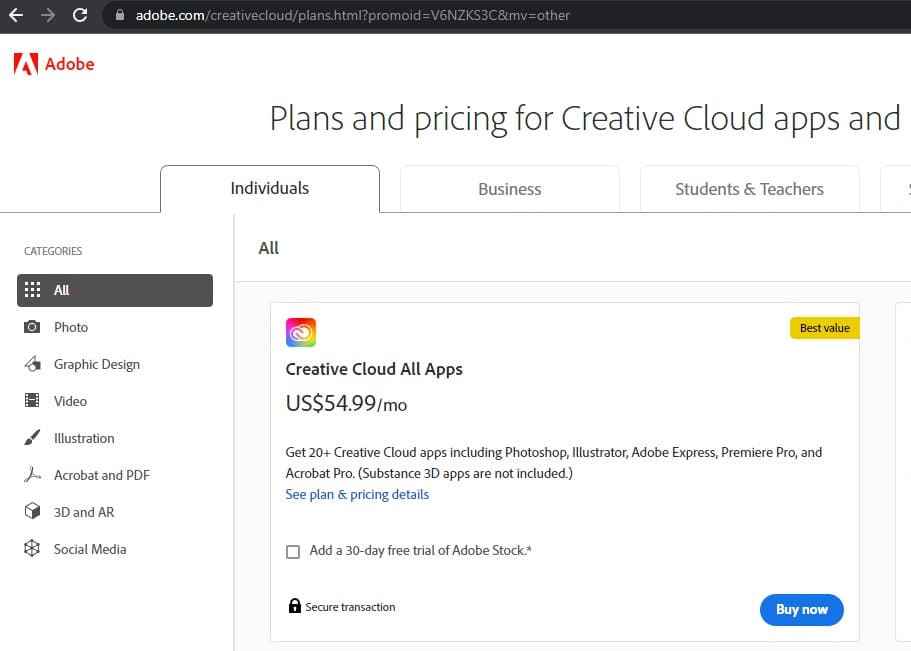Reload the page with browser refresh button
The image size is (911, 651).
point(80,15)
